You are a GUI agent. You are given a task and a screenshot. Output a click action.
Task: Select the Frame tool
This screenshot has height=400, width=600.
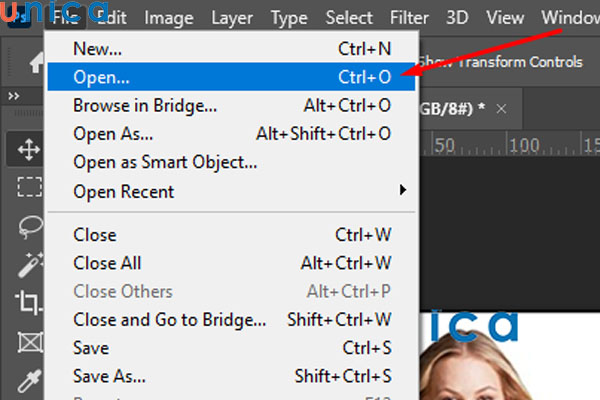28,340
